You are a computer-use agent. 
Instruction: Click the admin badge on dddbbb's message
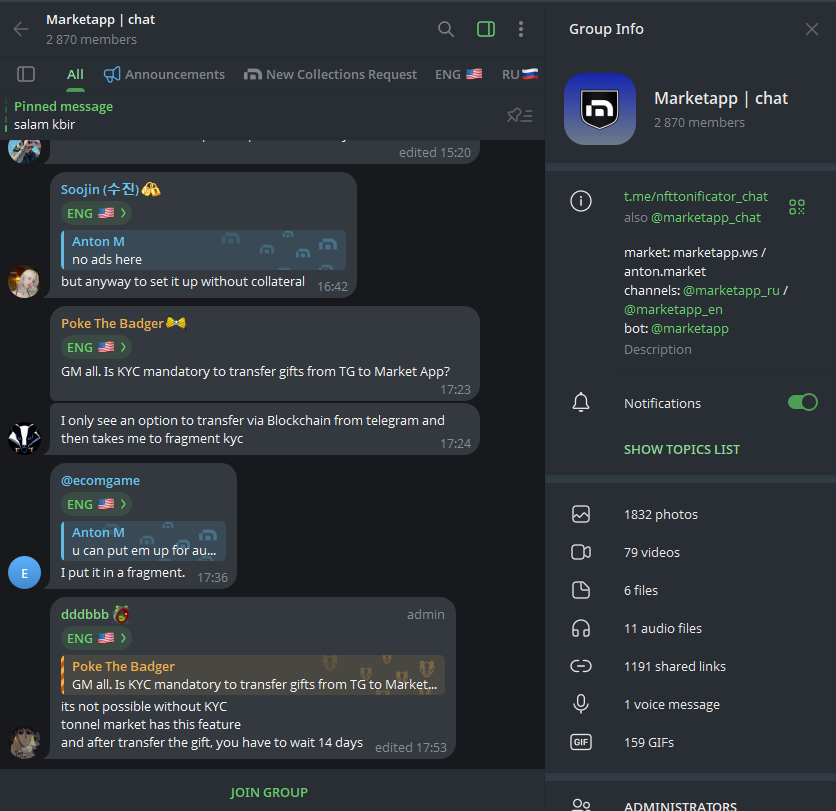click(x=425, y=614)
